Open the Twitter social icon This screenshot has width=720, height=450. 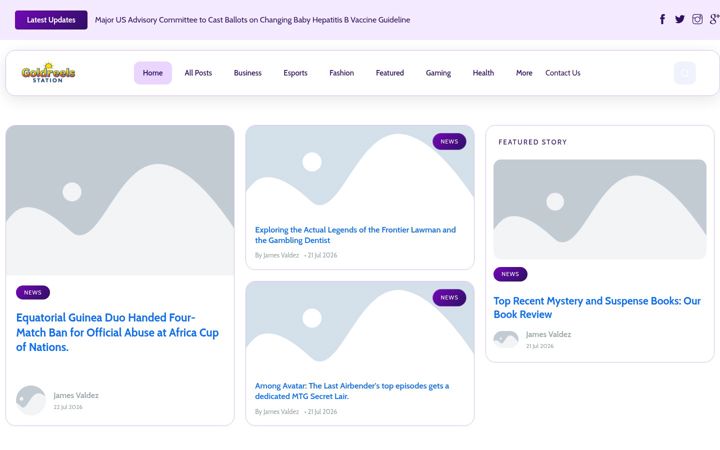point(680,19)
